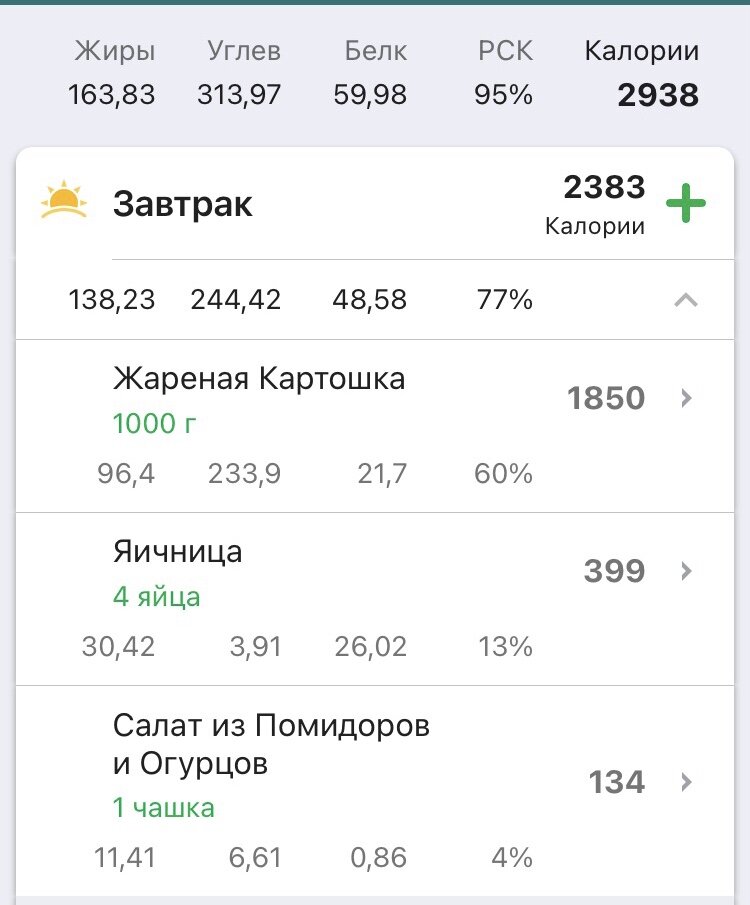750x905 pixels.
Task: Open Жареная Картошка details via its right arrow
Action: click(x=686, y=398)
